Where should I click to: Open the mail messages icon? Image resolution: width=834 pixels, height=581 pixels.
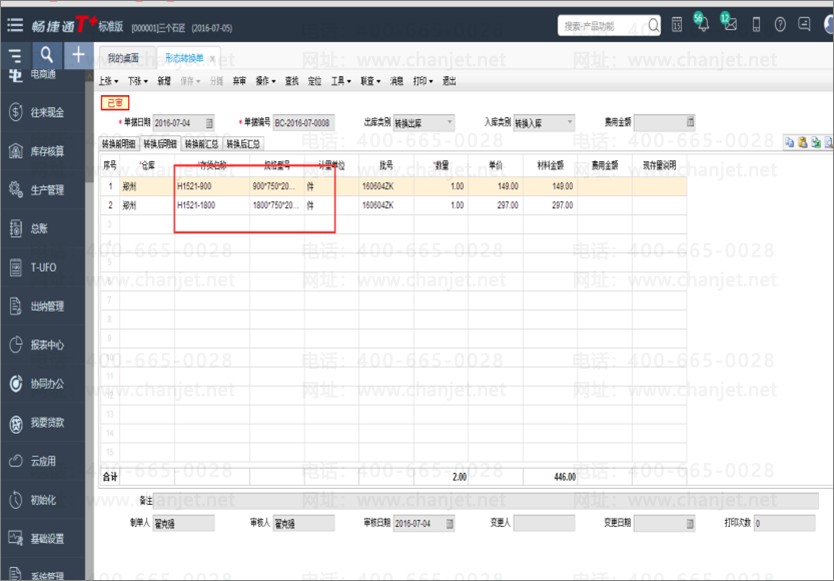coord(730,23)
